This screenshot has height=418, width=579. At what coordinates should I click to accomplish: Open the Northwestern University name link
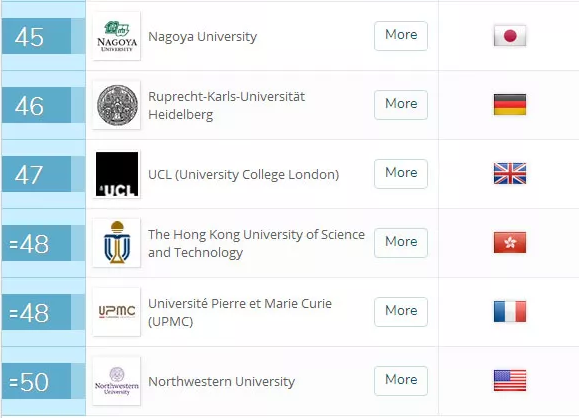[222, 381]
